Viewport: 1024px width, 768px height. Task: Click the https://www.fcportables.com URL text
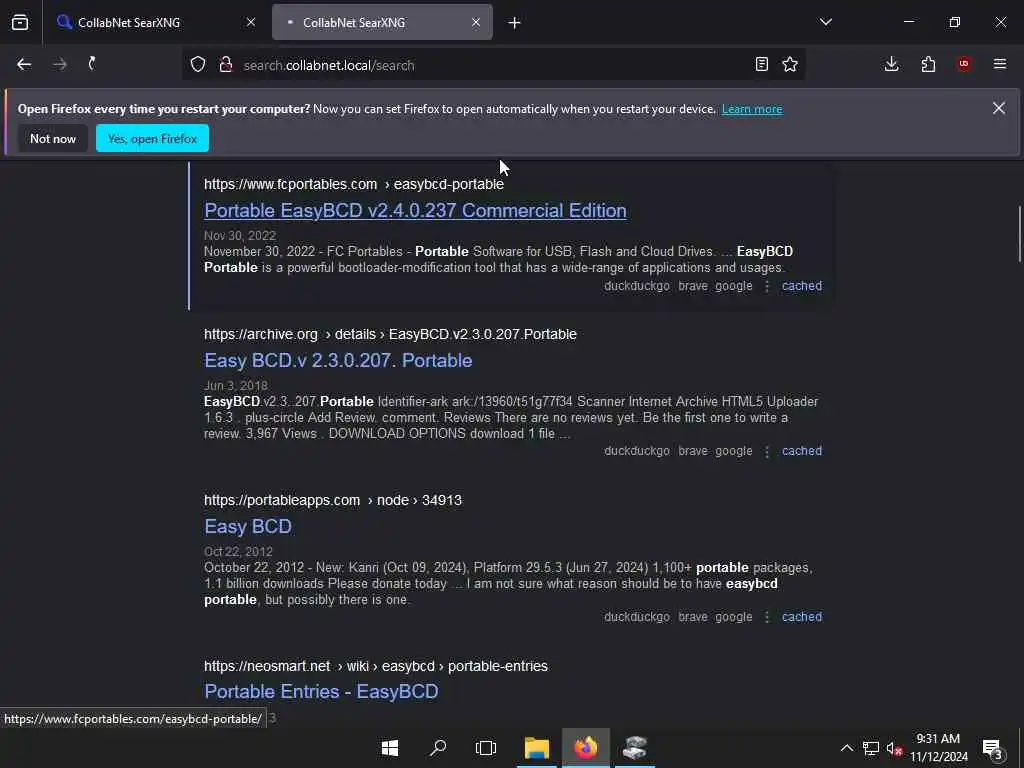pyautogui.click(x=291, y=184)
